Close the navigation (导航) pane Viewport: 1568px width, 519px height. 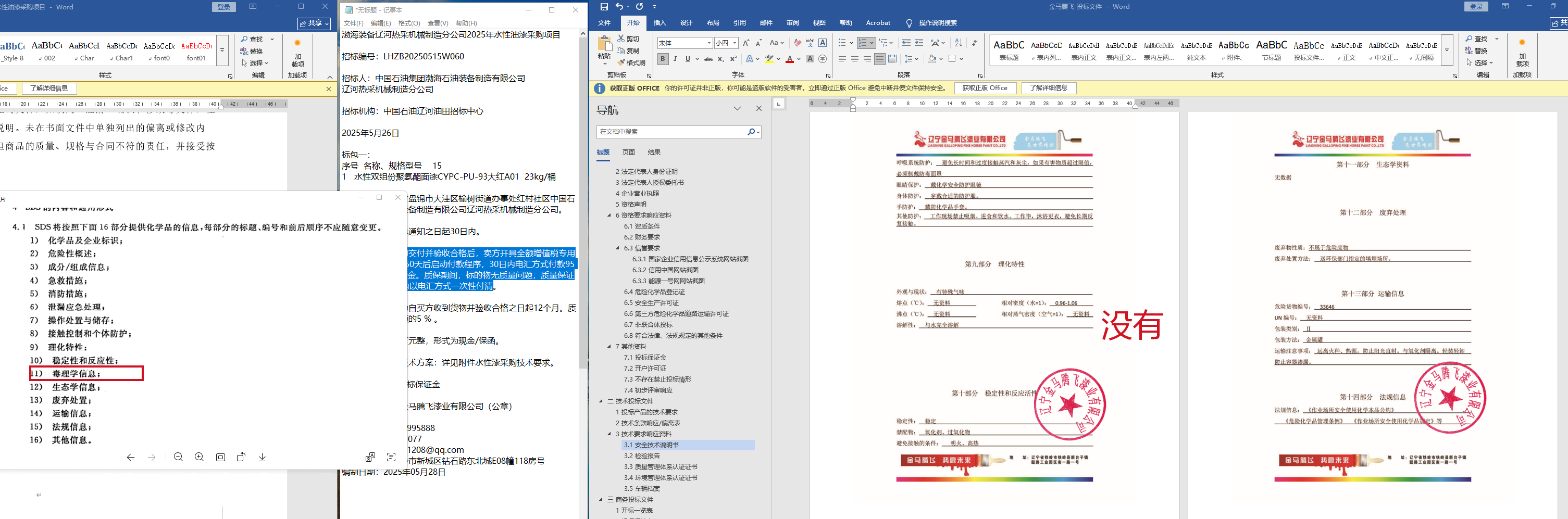[x=758, y=108]
